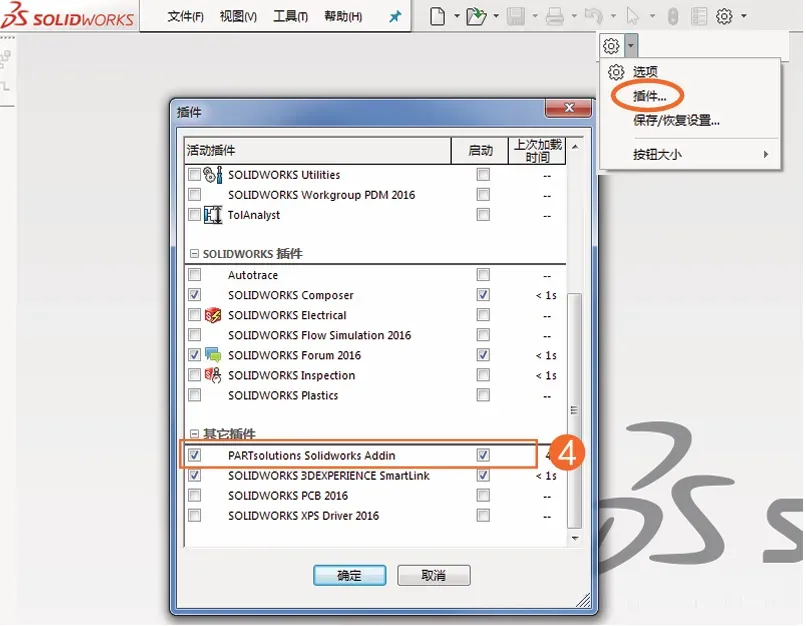This screenshot has width=806, height=626.
Task: Open the 帮助(H) menu
Action: coord(343,16)
